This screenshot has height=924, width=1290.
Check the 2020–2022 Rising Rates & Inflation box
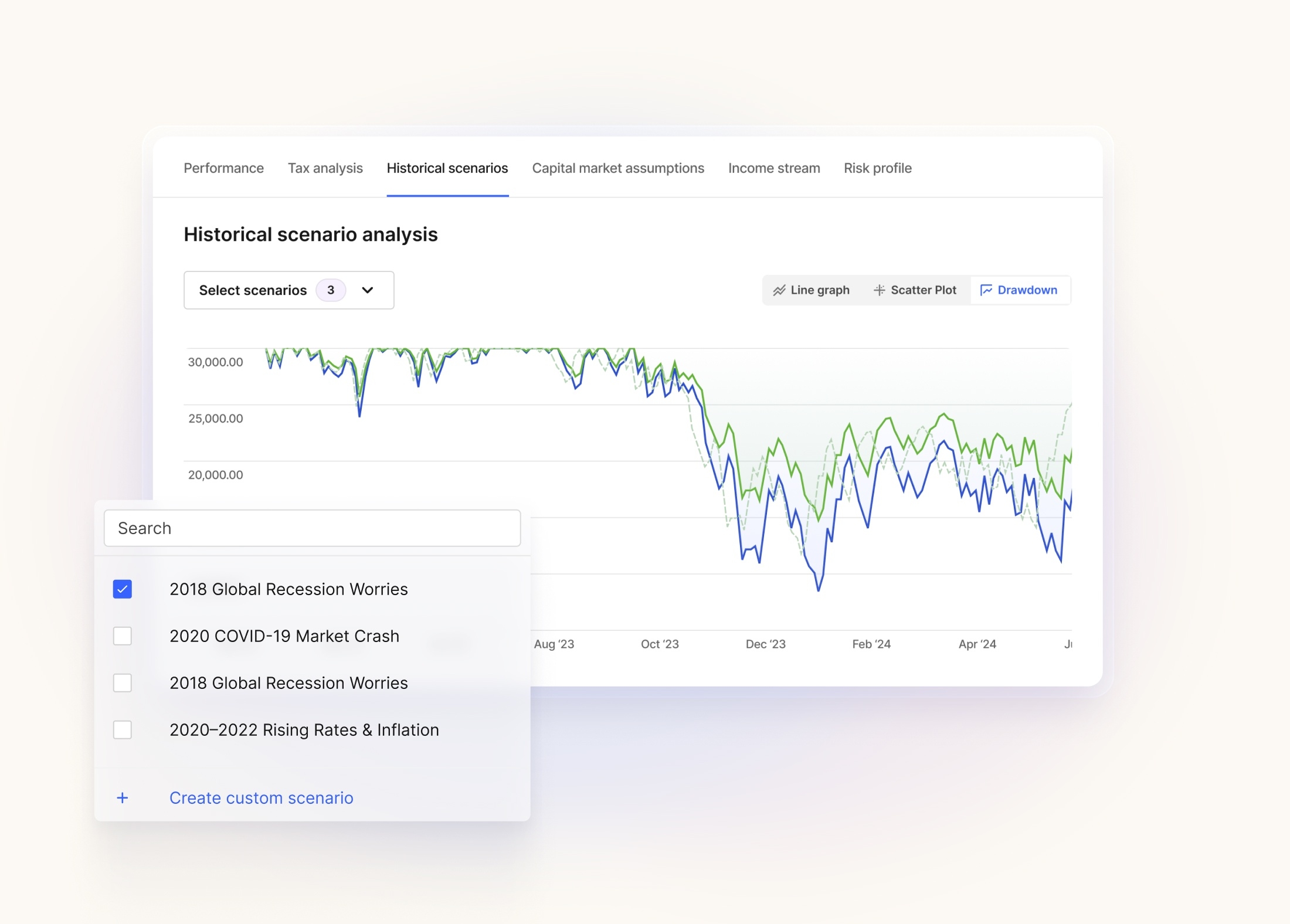pyautogui.click(x=122, y=730)
